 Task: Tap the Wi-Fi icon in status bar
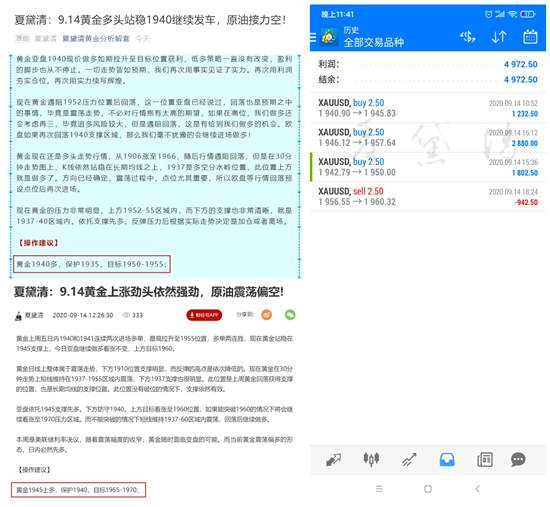[512, 14]
